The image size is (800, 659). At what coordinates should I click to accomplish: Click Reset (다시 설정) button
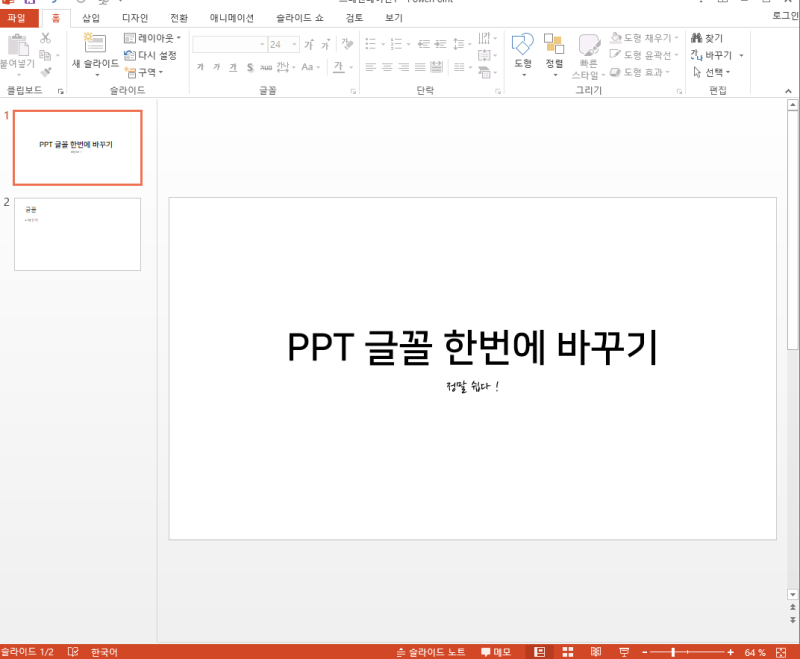[x=151, y=55]
